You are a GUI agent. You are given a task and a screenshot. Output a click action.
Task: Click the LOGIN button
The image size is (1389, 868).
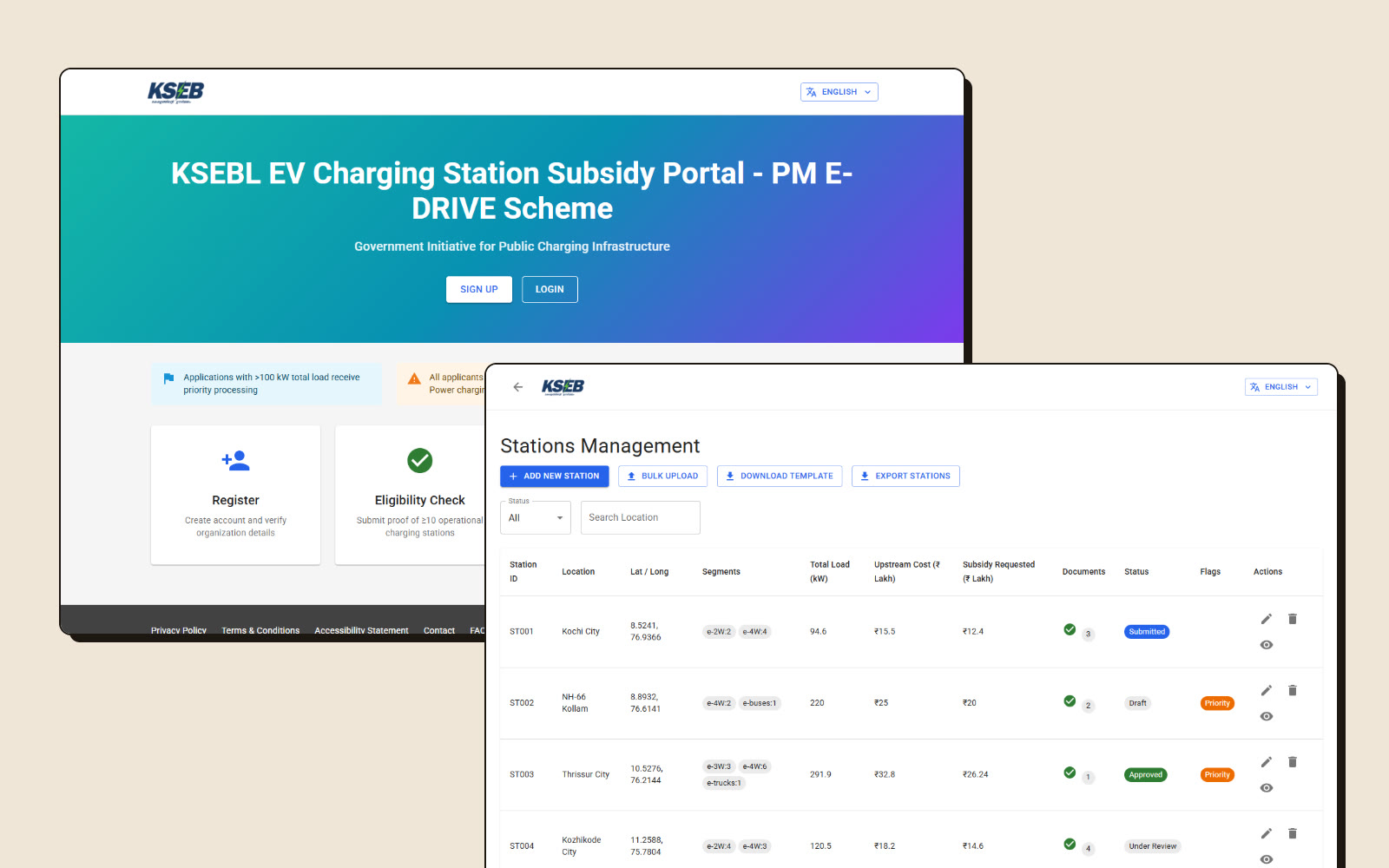(x=550, y=289)
